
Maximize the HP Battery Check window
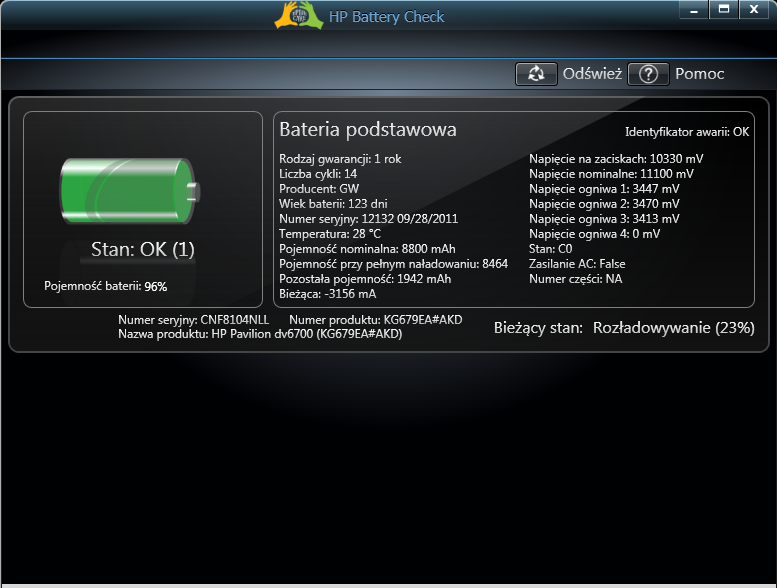724,9
